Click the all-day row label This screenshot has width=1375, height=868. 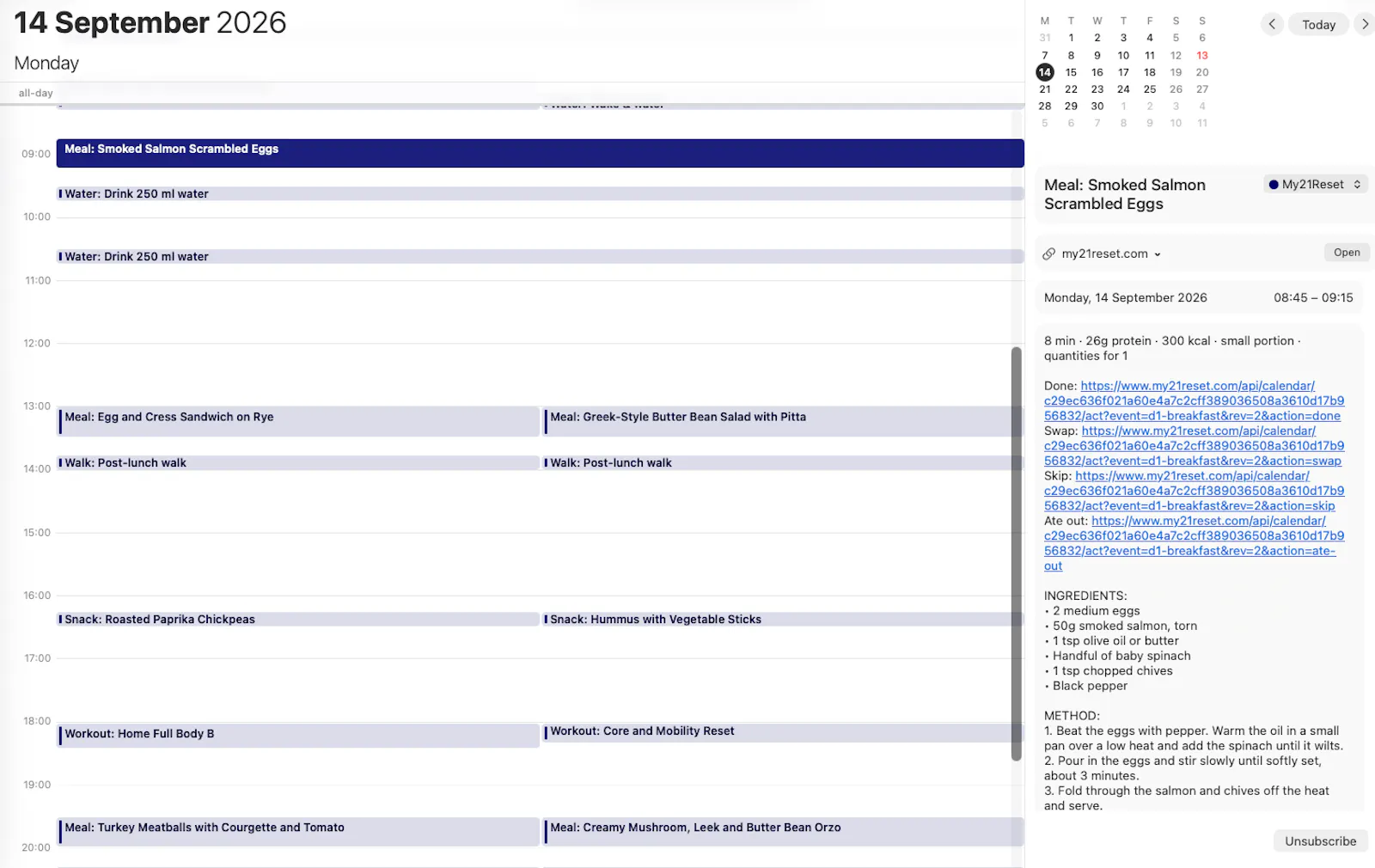point(35,93)
